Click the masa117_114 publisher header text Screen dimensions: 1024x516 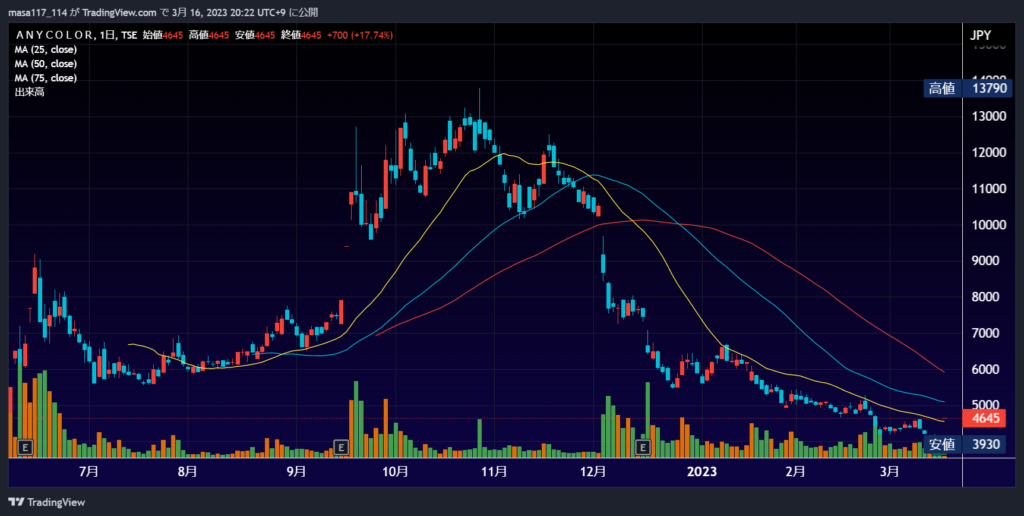coord(37,12)
